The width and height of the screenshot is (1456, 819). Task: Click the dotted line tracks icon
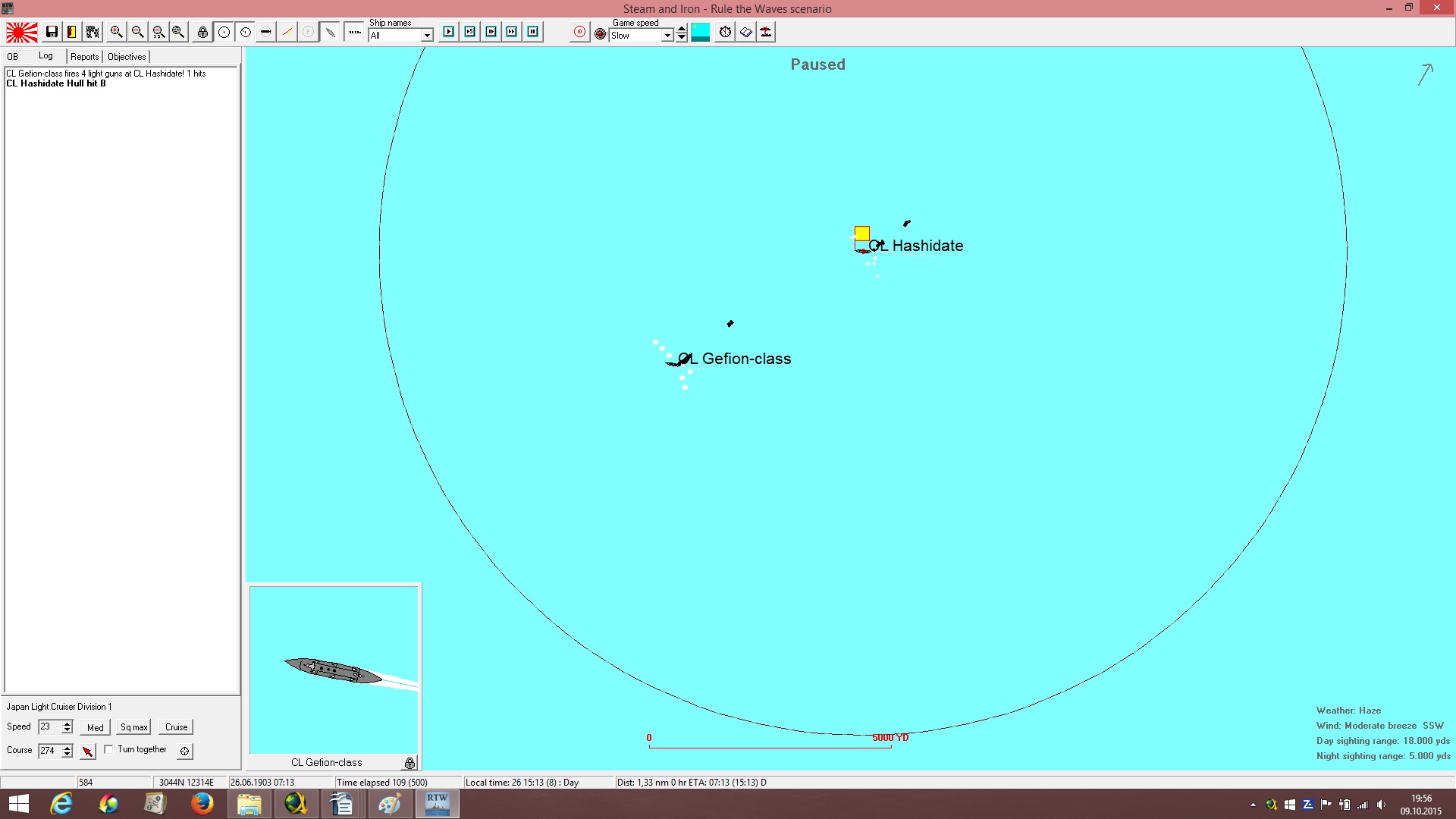pyautogui.click(x=355, y=32)
